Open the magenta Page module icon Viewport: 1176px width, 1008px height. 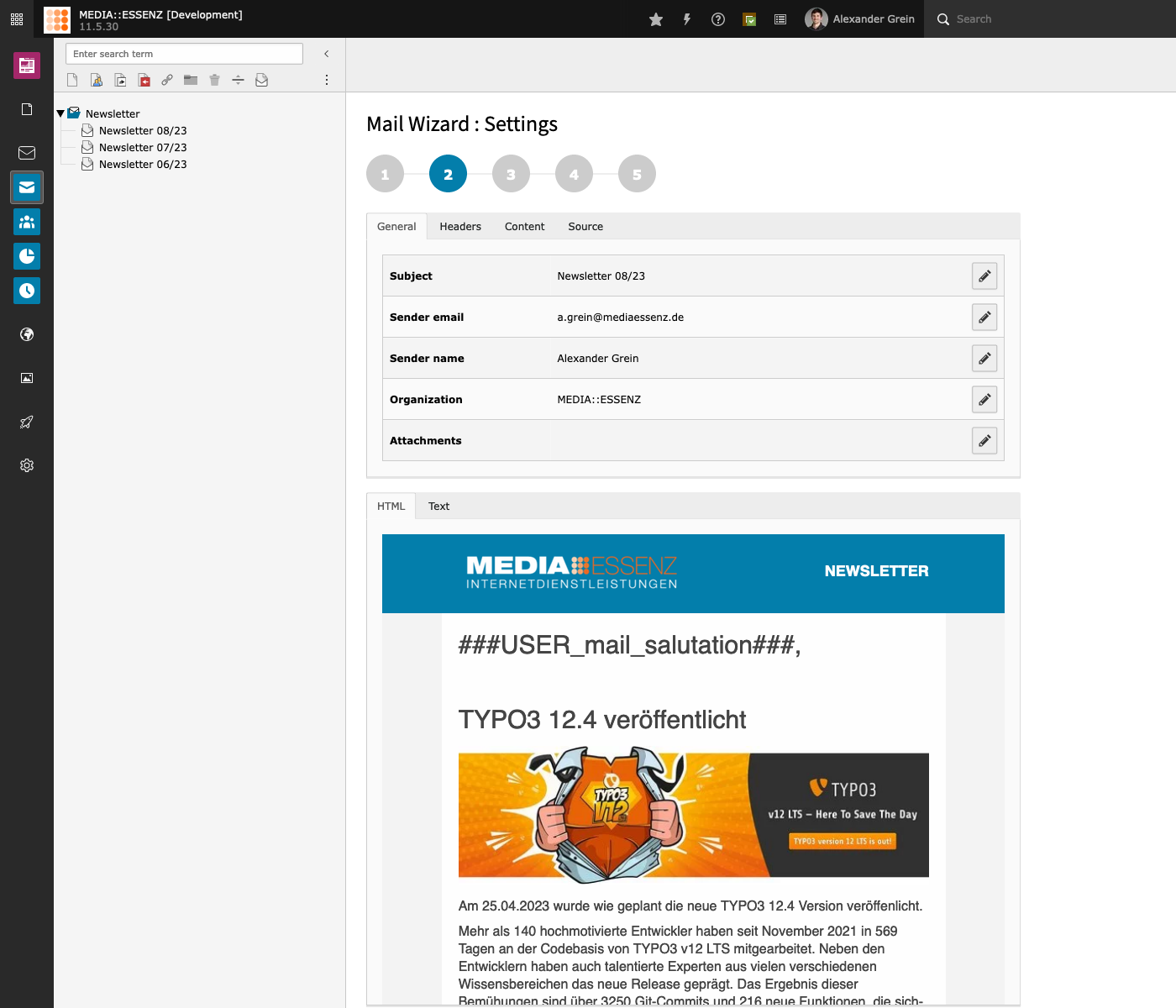(x=27, y=65)
